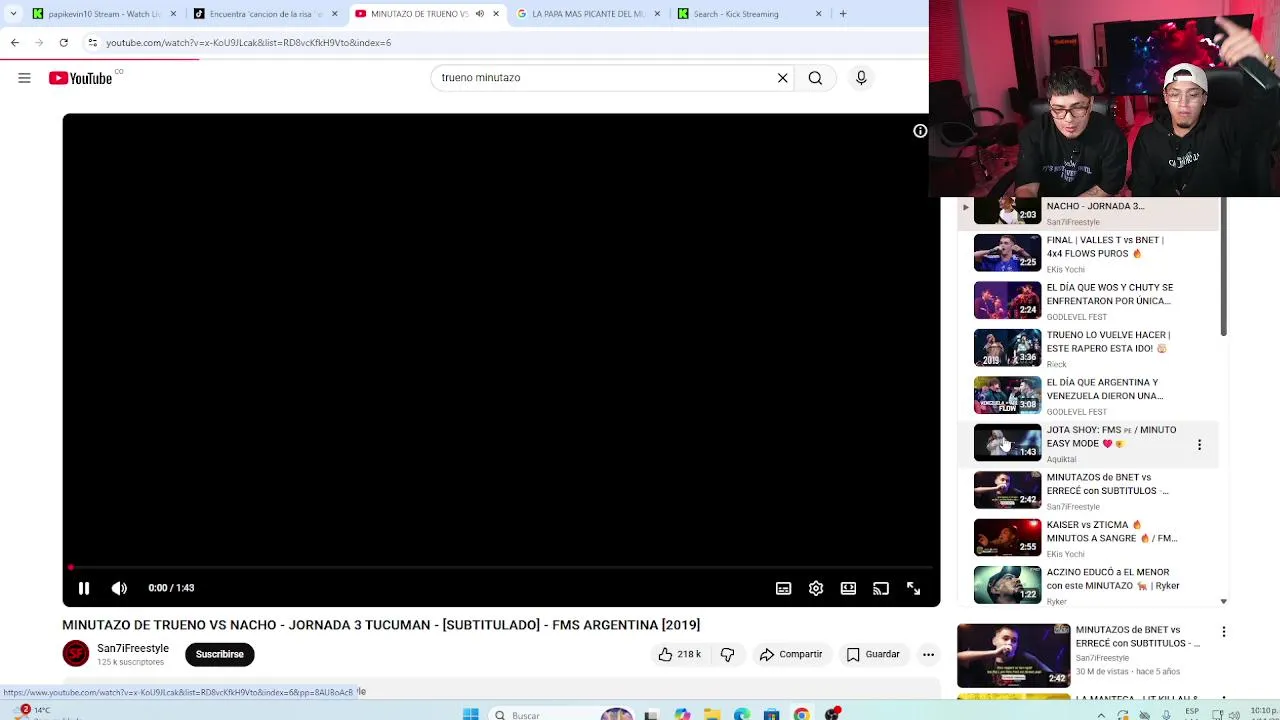The height and width of the screenshot is (720, 1280).
Task: Seek on the video progress bar
Action: [500, 567]
